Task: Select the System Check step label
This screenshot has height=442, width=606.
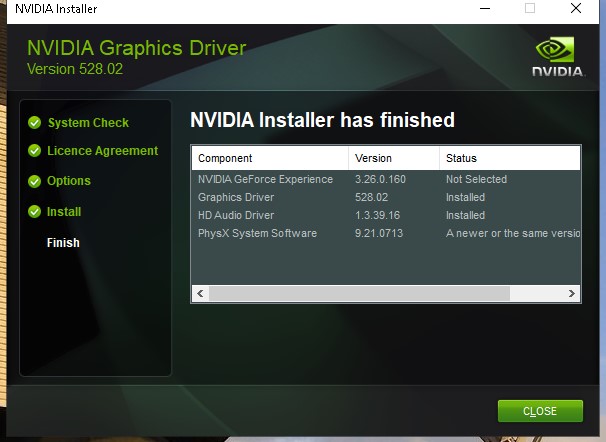Action: [x=88, y=122]
